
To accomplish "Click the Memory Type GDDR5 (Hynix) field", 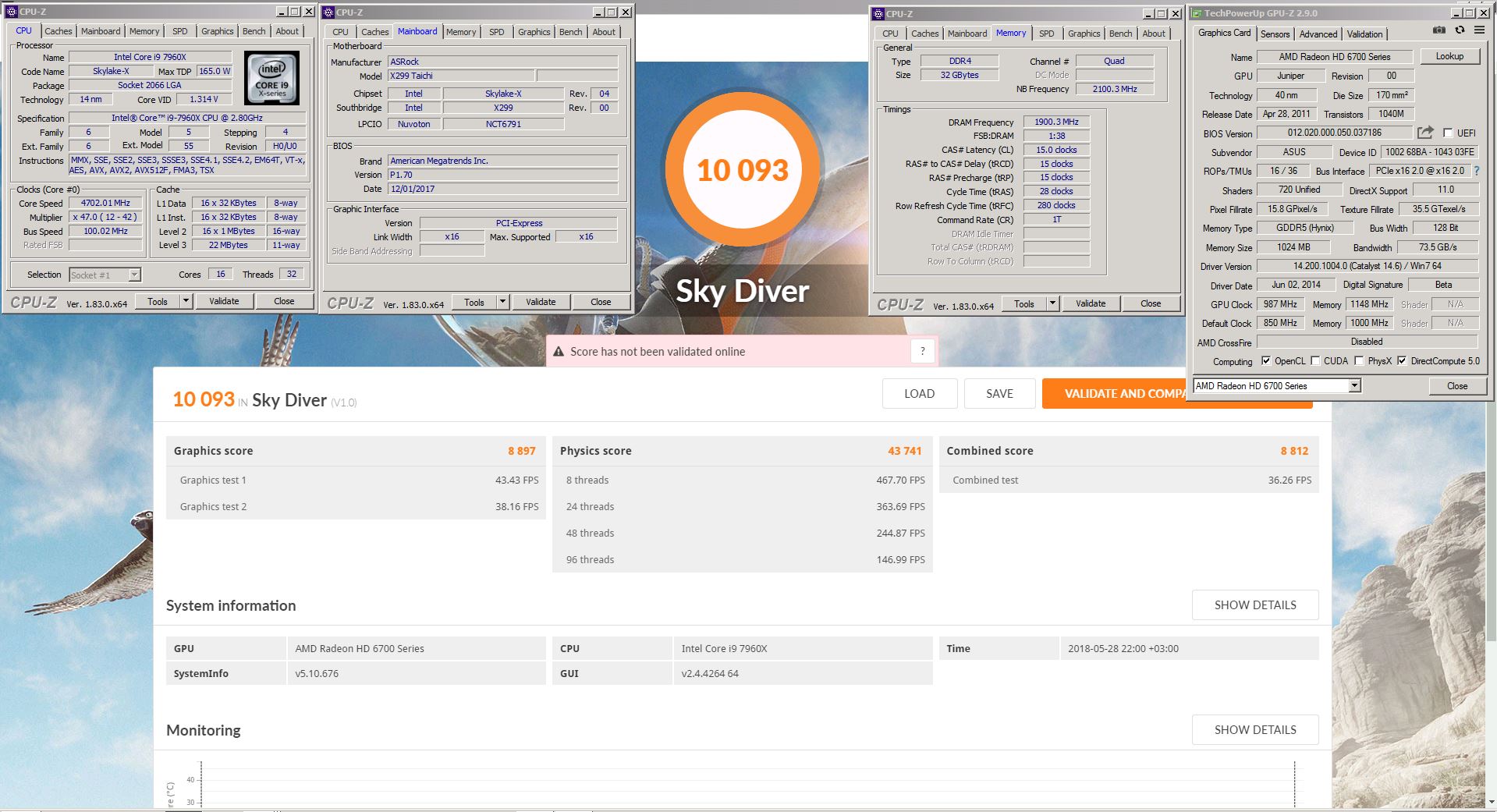I will [1304, 228].
